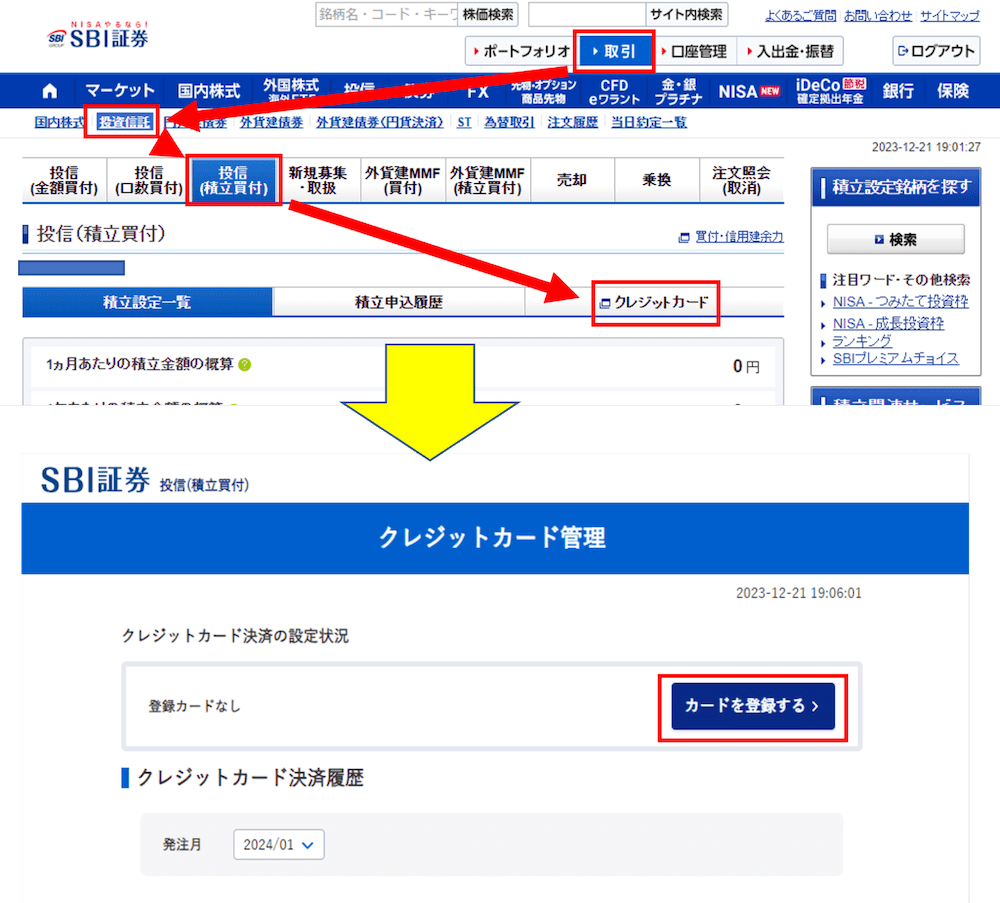This screenshot has height=903, width=1000.
Task: Click the 国内株式 sub-navigation link
Action: point(59,122)
